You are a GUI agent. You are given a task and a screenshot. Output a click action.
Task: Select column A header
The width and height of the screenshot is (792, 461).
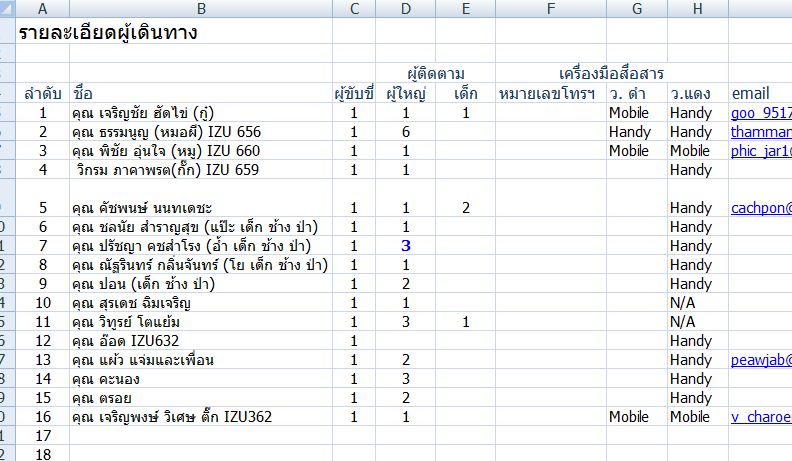[43, 9]
